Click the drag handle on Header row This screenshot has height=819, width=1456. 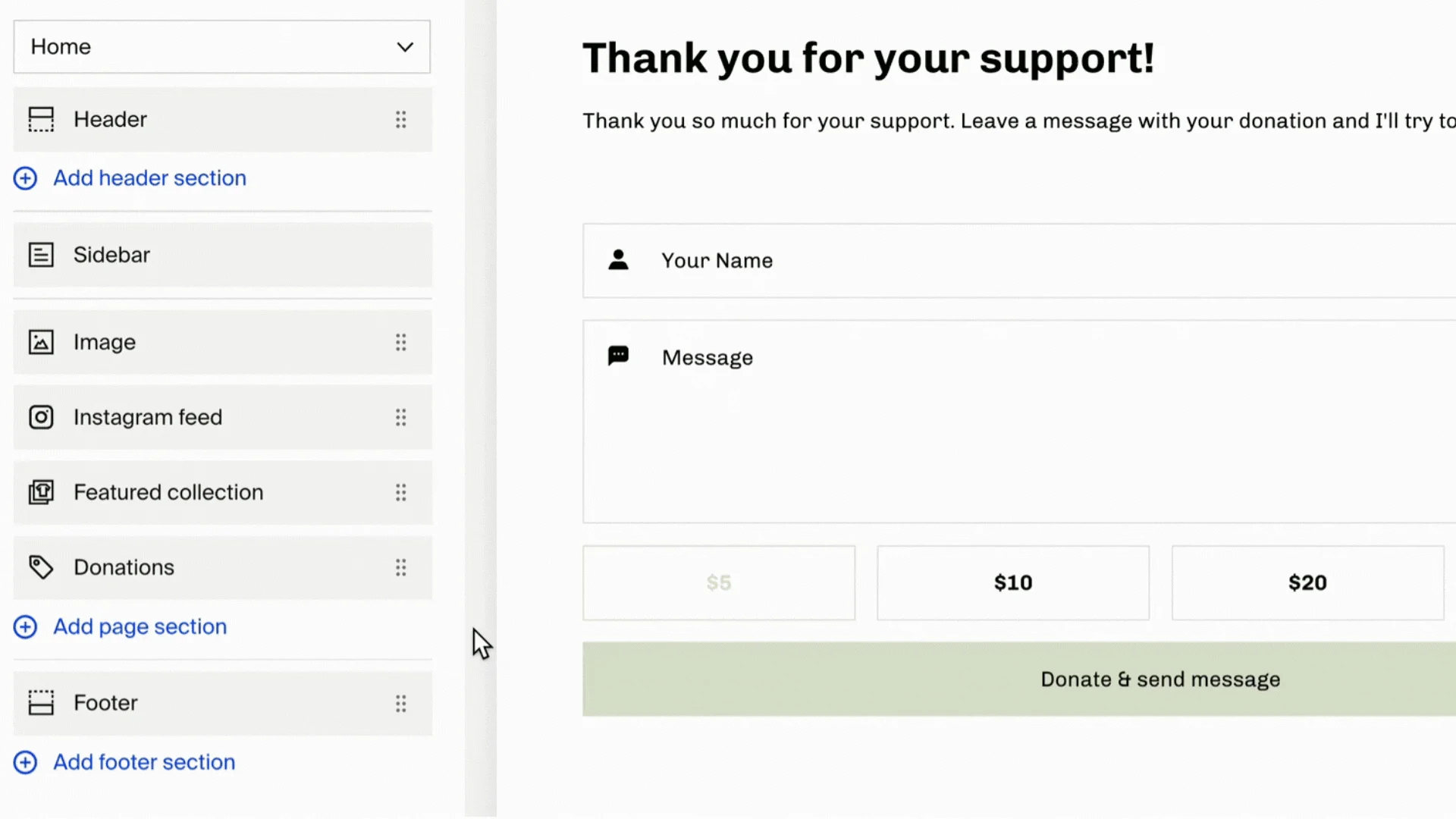[x=400, y=120]
